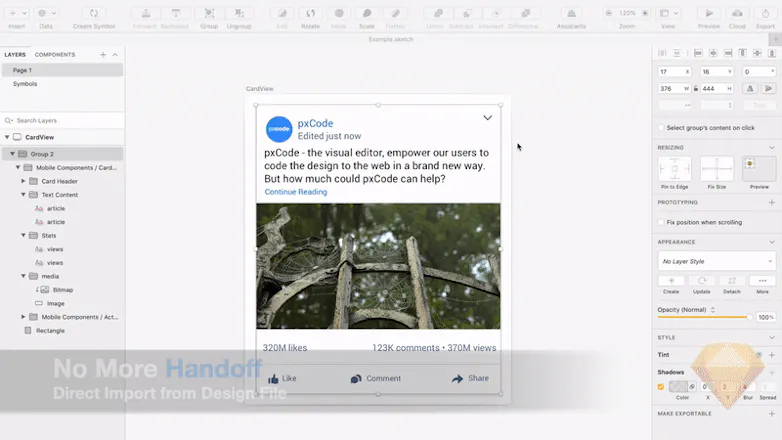Click the Pin to Edge control
The image size is (782, 440).
click(674, 169)
